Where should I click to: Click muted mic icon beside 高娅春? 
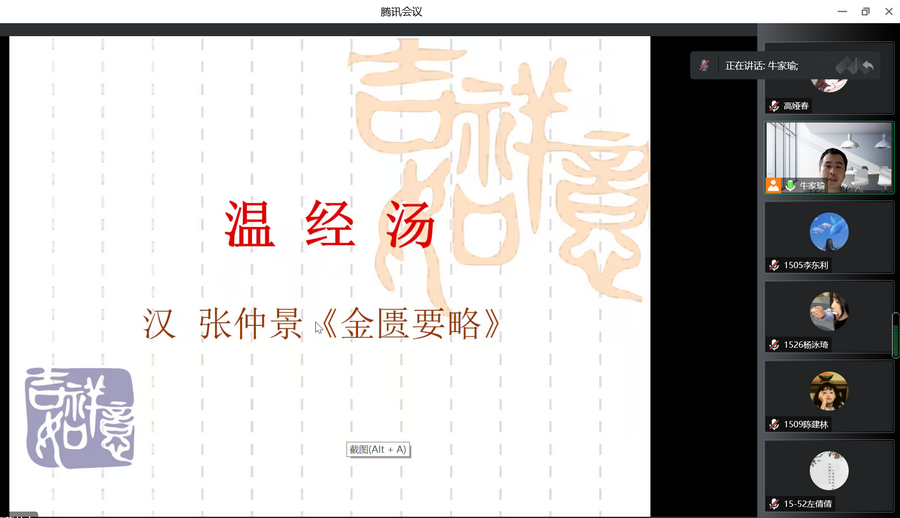click(774, 106)
